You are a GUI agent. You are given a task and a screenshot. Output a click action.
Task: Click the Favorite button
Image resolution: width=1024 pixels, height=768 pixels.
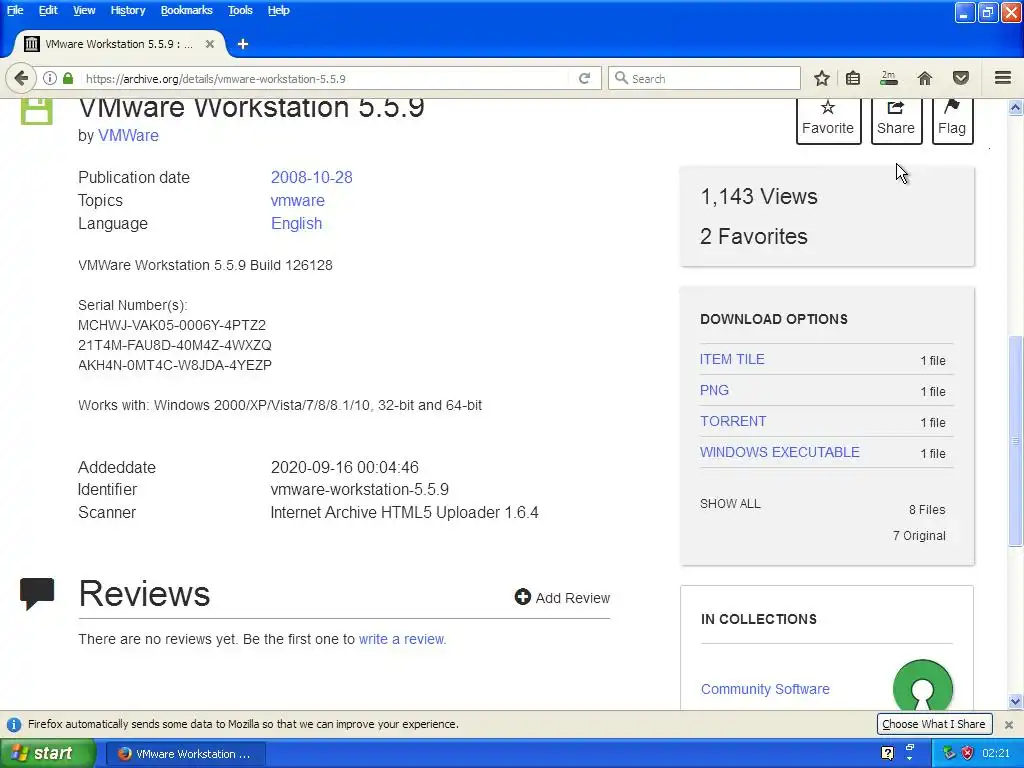click(x=828, y=120)
